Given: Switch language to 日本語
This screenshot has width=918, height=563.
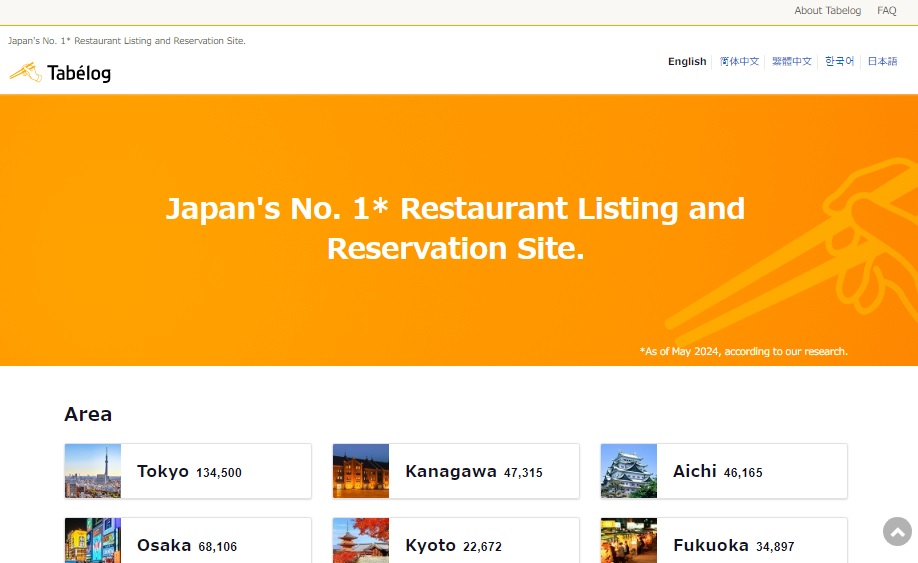Looking at the screenshot, I should point(882,61).
